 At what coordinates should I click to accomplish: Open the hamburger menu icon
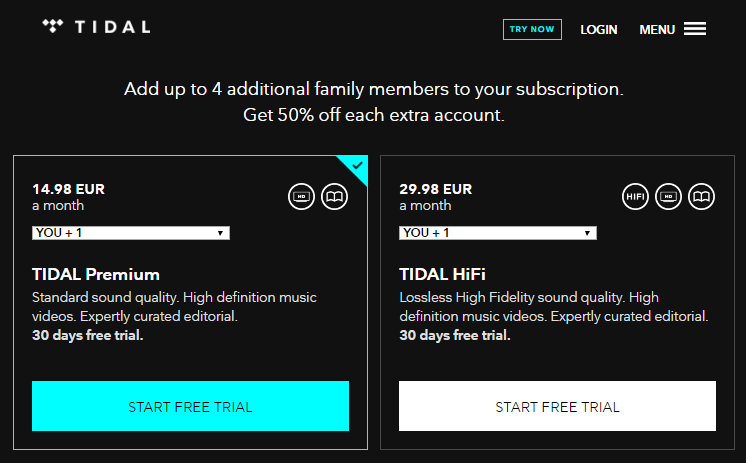[x=695, y=29]
